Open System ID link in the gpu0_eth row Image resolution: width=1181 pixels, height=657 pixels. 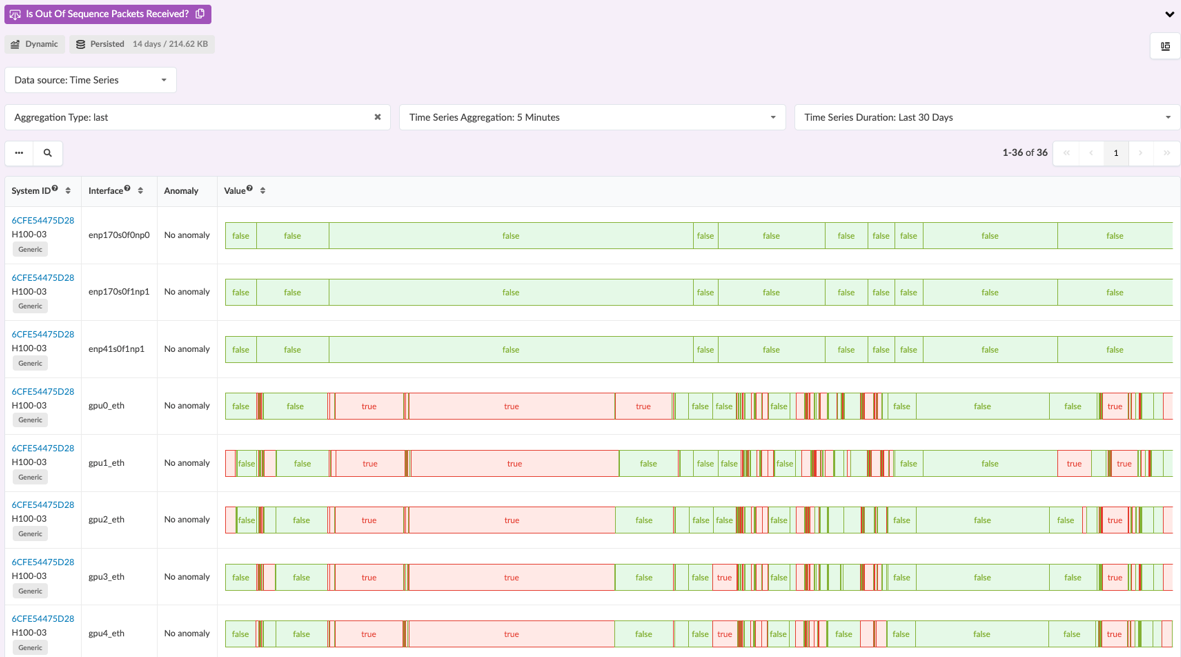point(43,392)
